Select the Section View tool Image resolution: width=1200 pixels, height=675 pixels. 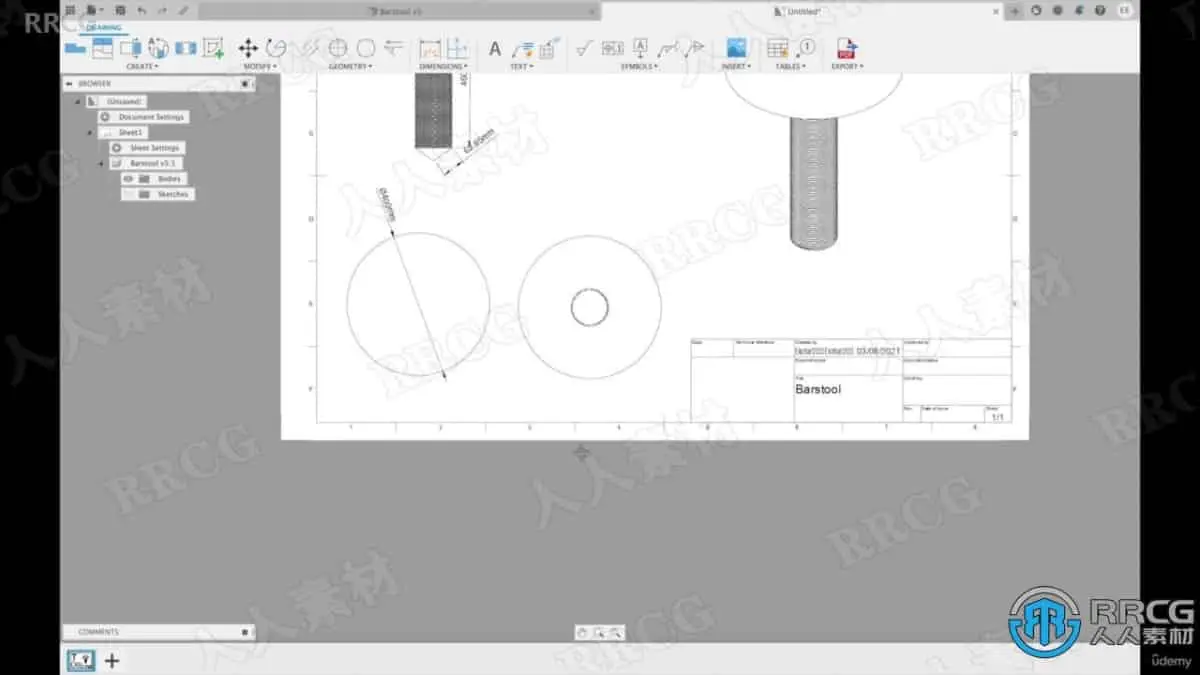click(130, 47)
